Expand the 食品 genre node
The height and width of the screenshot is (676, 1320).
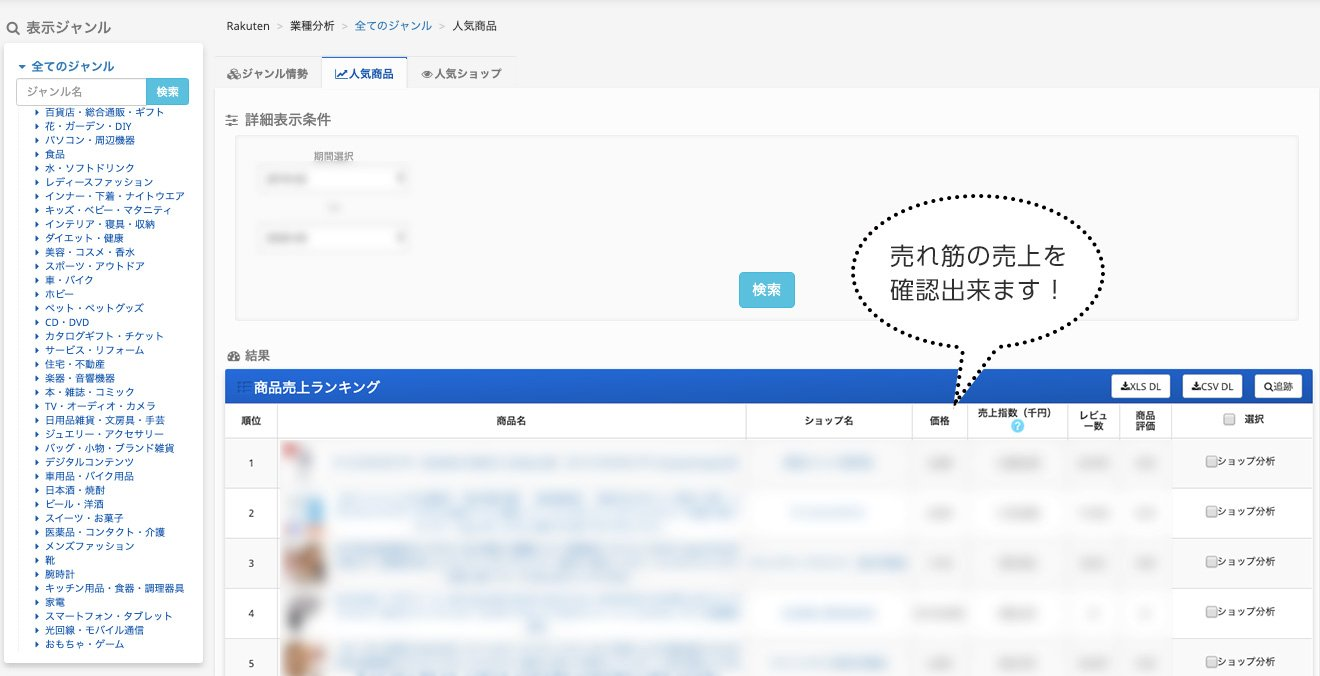[x=37, y=155]
